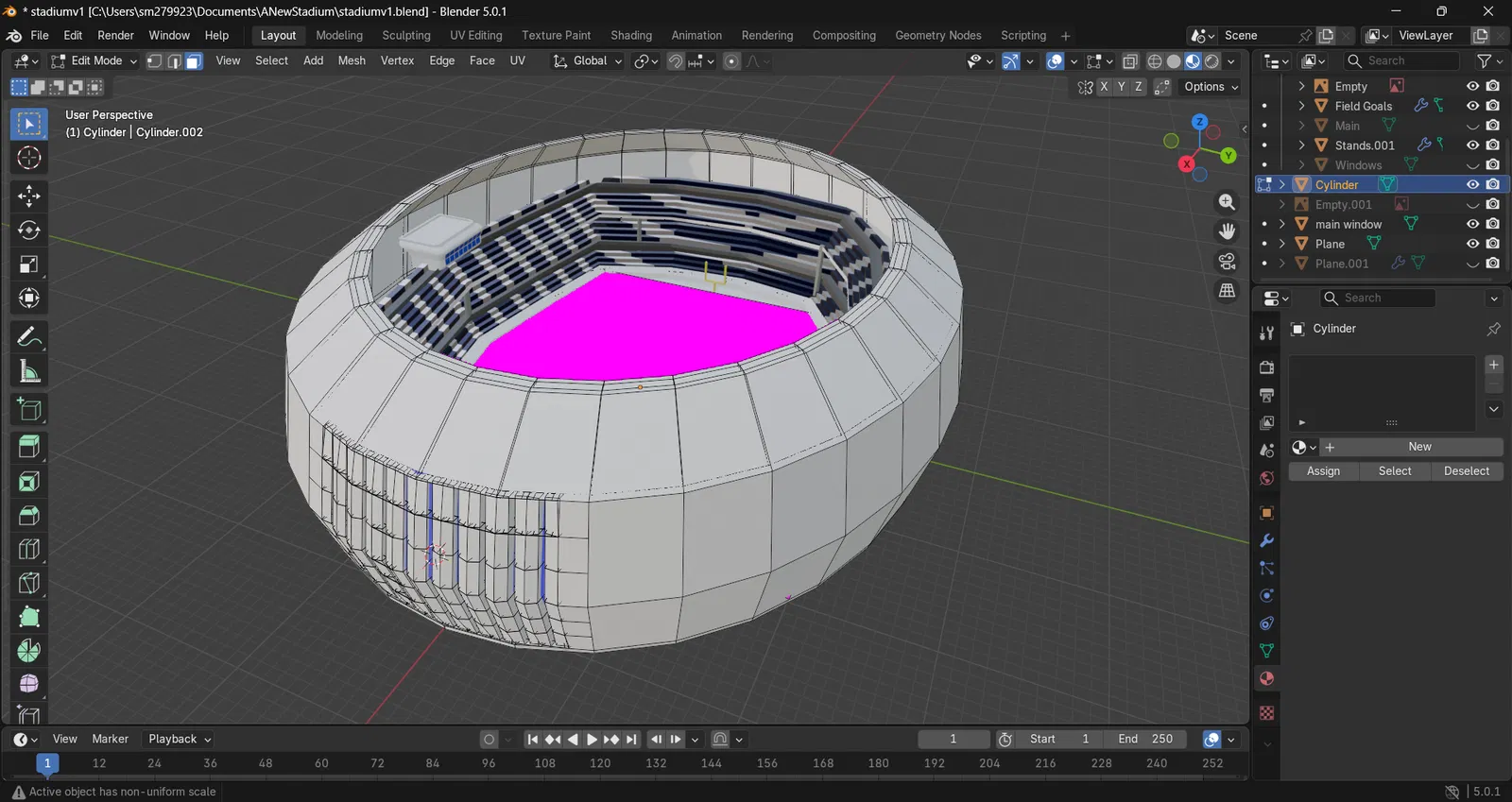Open the Mesh menu in viewport header
Viewport: 1512px width, 802px height.
tap(352, 61)
